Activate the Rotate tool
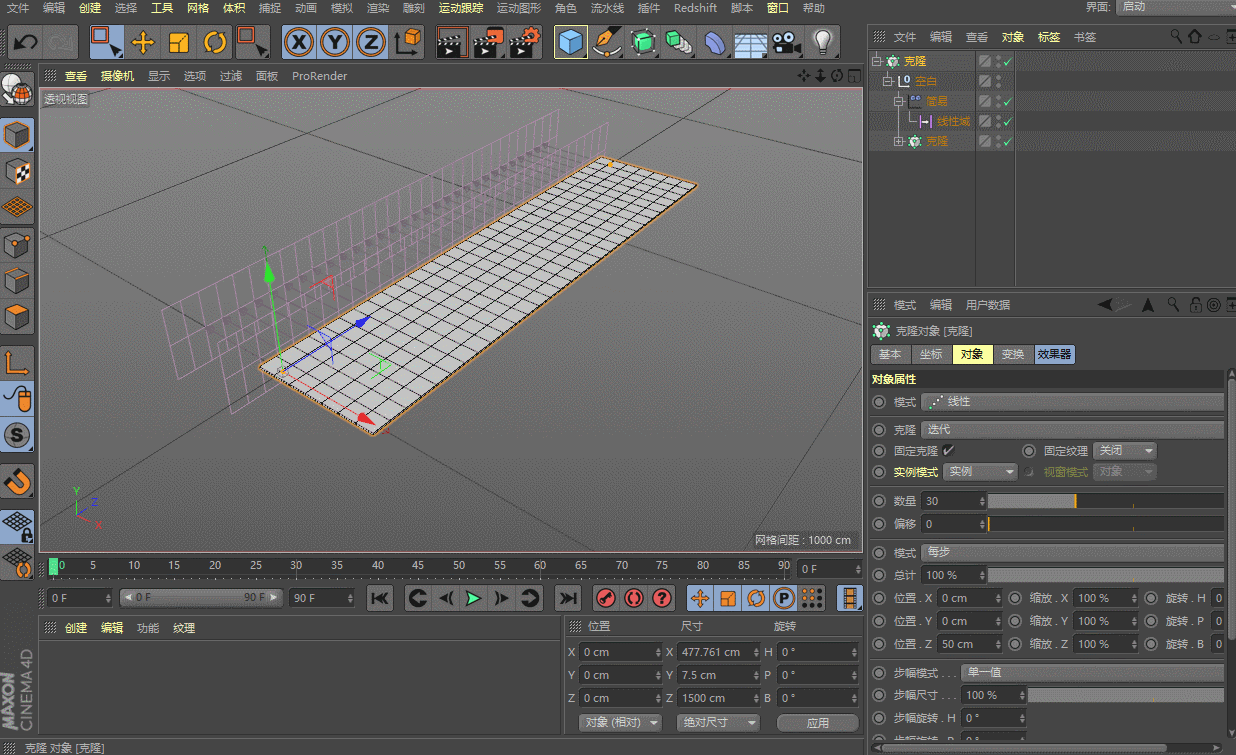Viewport: 1236px width, 755px height. click(215, 42)
